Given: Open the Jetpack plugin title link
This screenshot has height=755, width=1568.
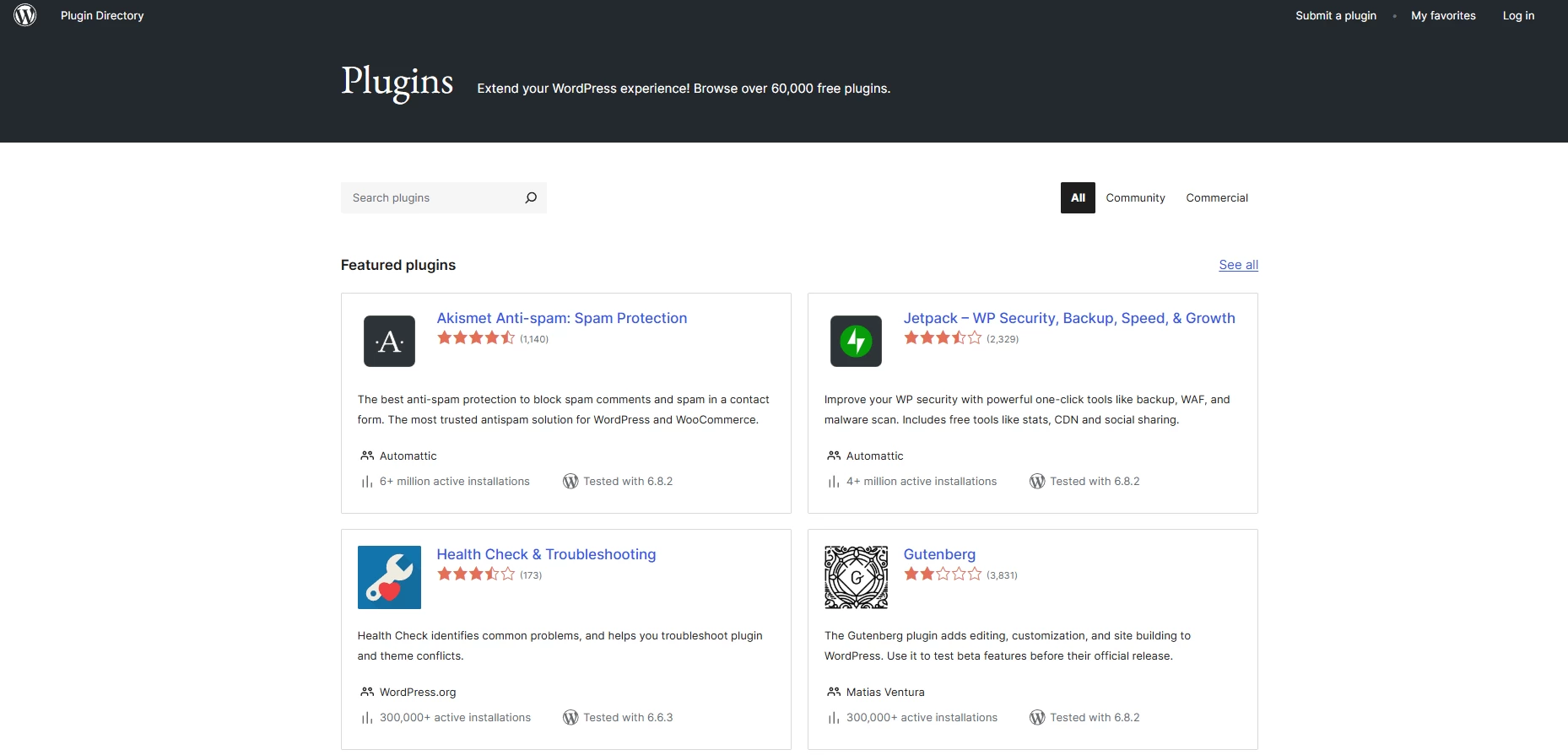Looking at the screenshot, I should click(x=1068, y=318).
